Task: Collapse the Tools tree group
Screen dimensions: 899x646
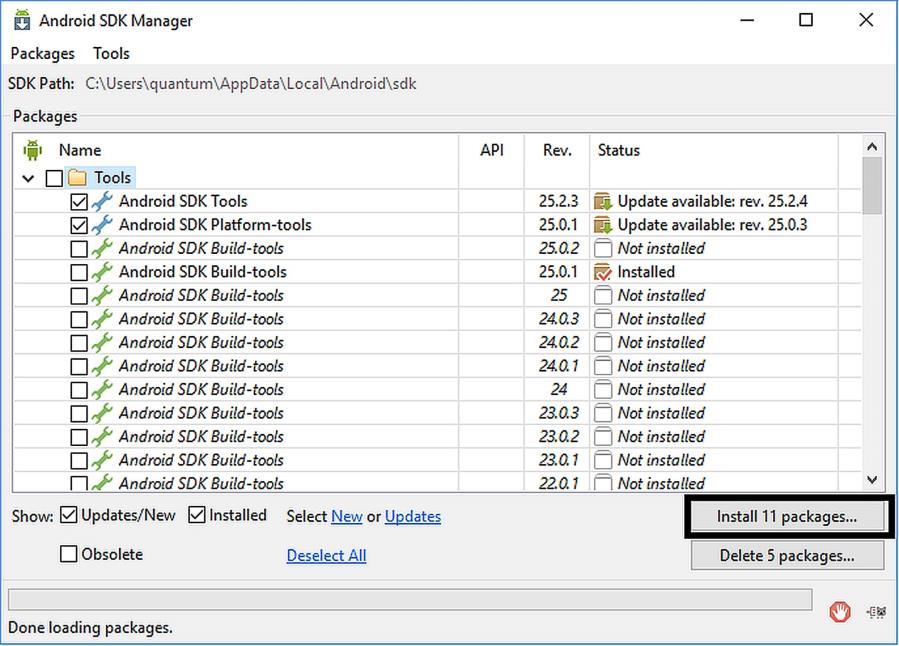Action: 28,178
